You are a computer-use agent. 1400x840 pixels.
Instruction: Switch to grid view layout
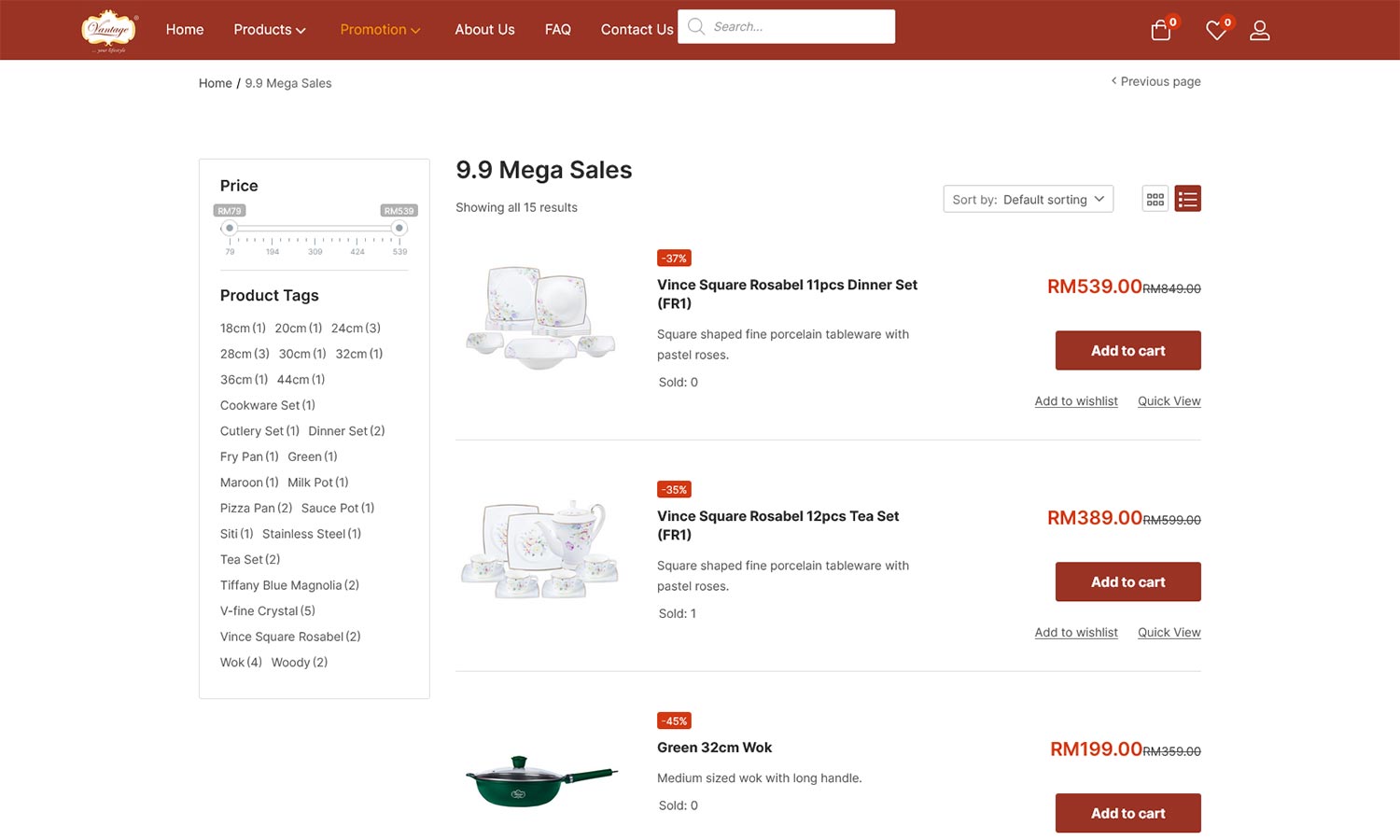(1155, 199)
